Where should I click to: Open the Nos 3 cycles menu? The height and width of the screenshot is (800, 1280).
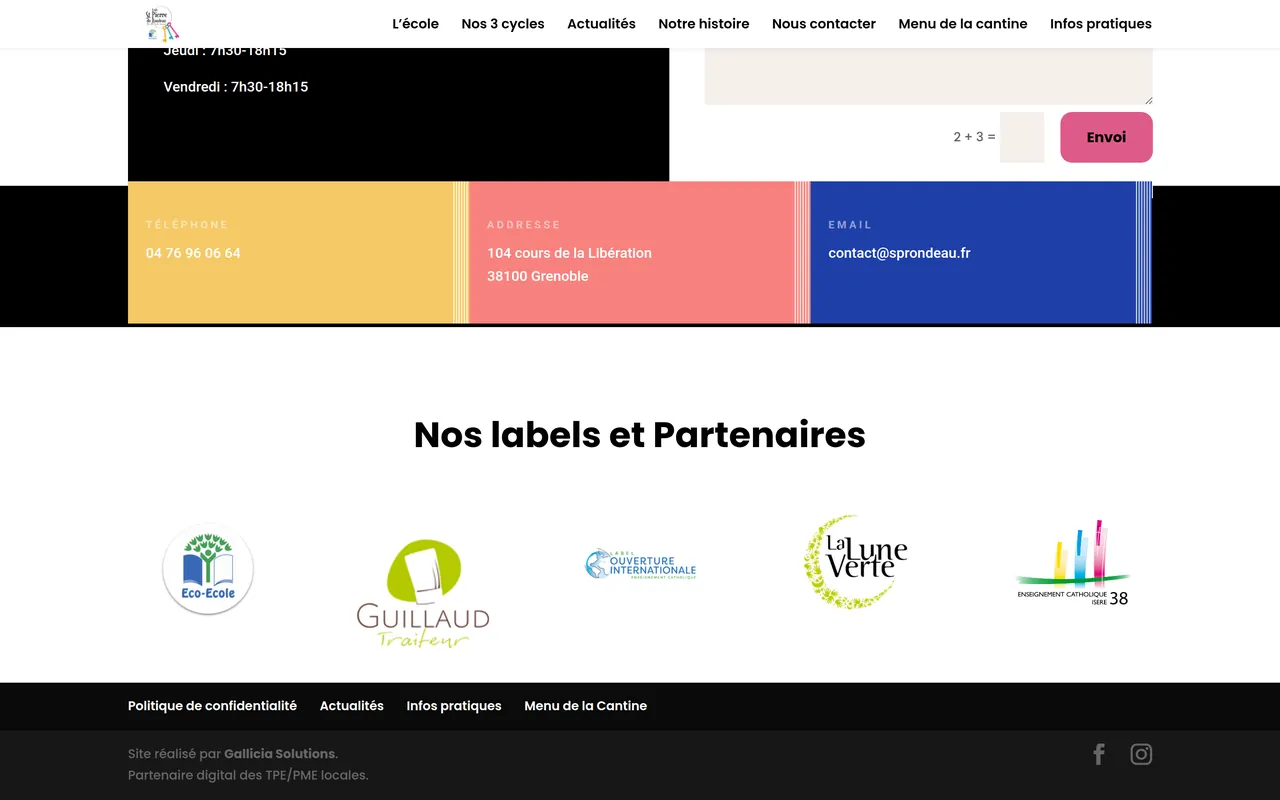(x=503, y=24)
